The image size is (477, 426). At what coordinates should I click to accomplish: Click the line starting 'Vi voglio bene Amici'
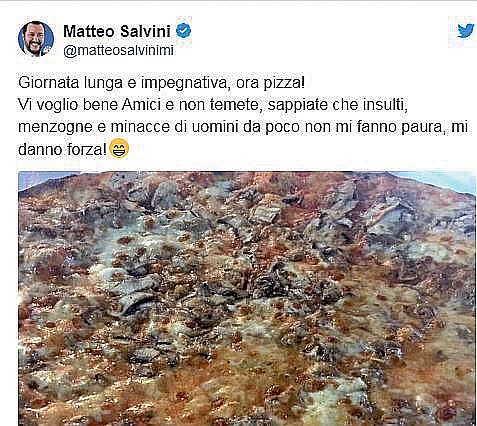(213, 105)
